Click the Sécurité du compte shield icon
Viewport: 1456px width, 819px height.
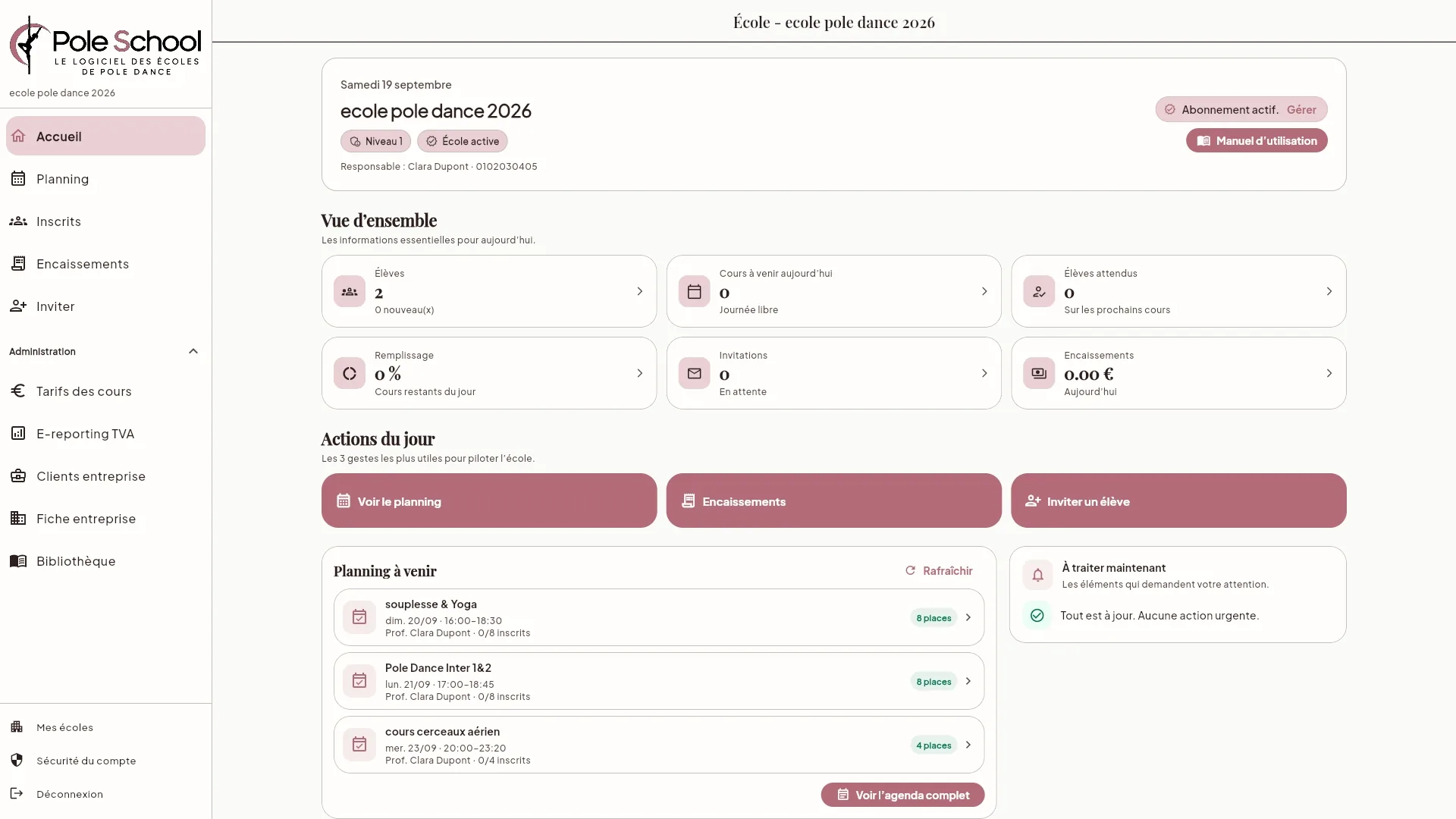[17, 761]
